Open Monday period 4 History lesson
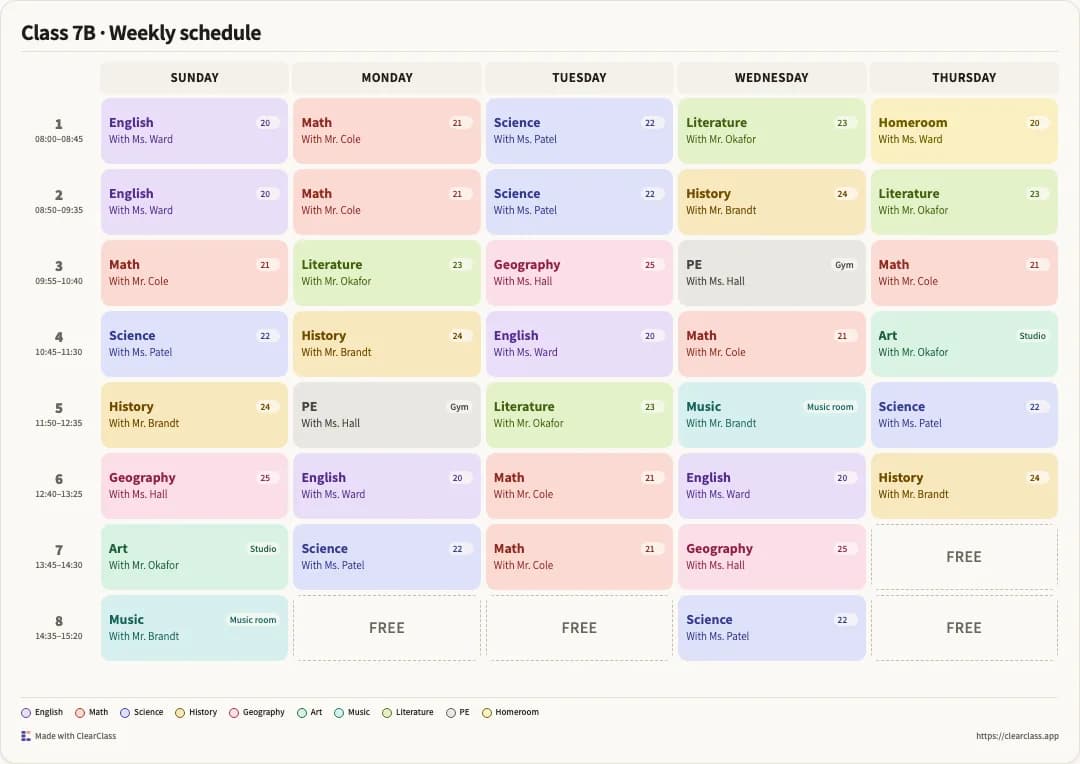Image resolution: width=1080 pixels, height=764 pixels. 387,344
